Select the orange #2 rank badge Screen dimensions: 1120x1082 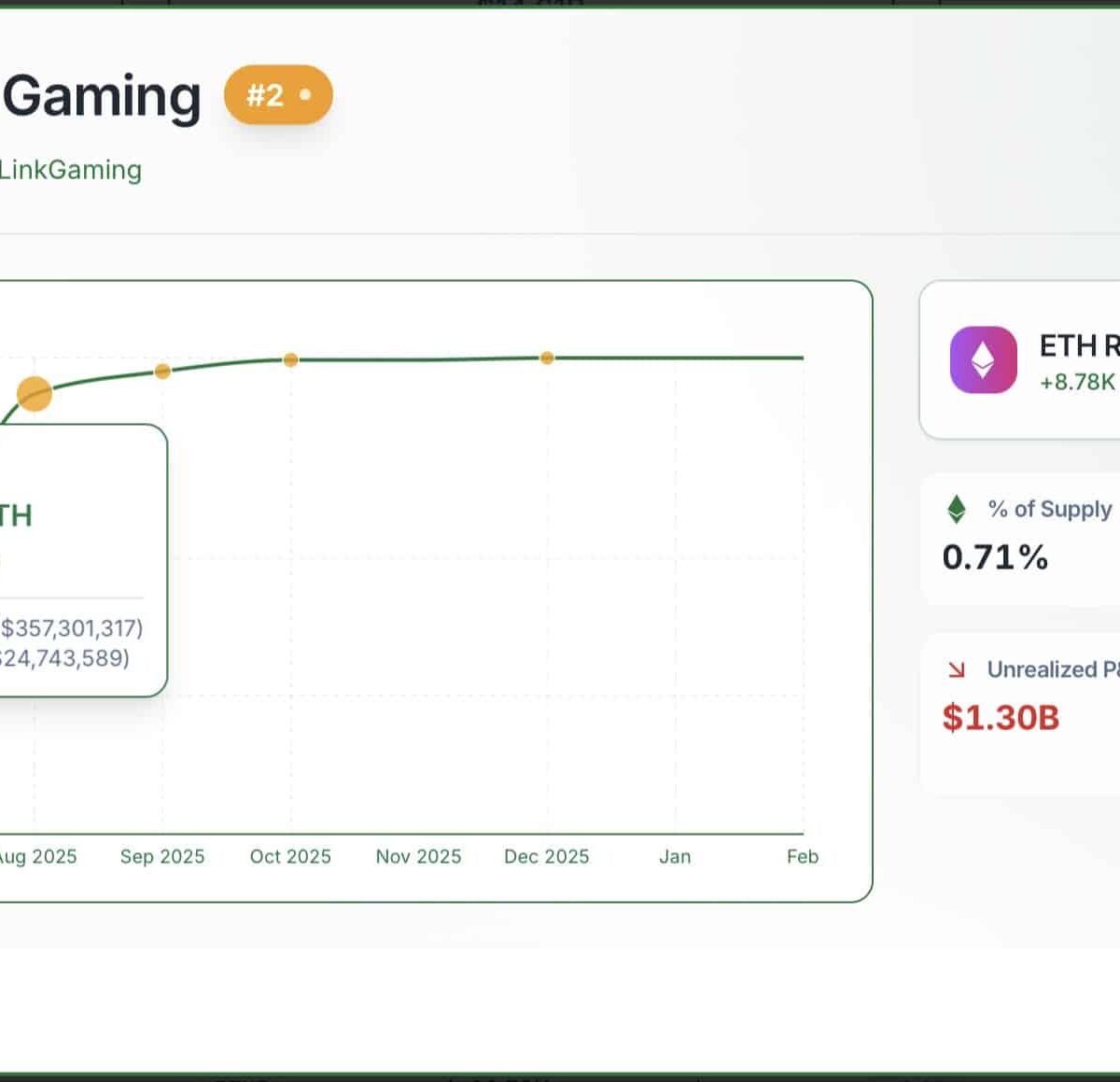coord(277,94)
